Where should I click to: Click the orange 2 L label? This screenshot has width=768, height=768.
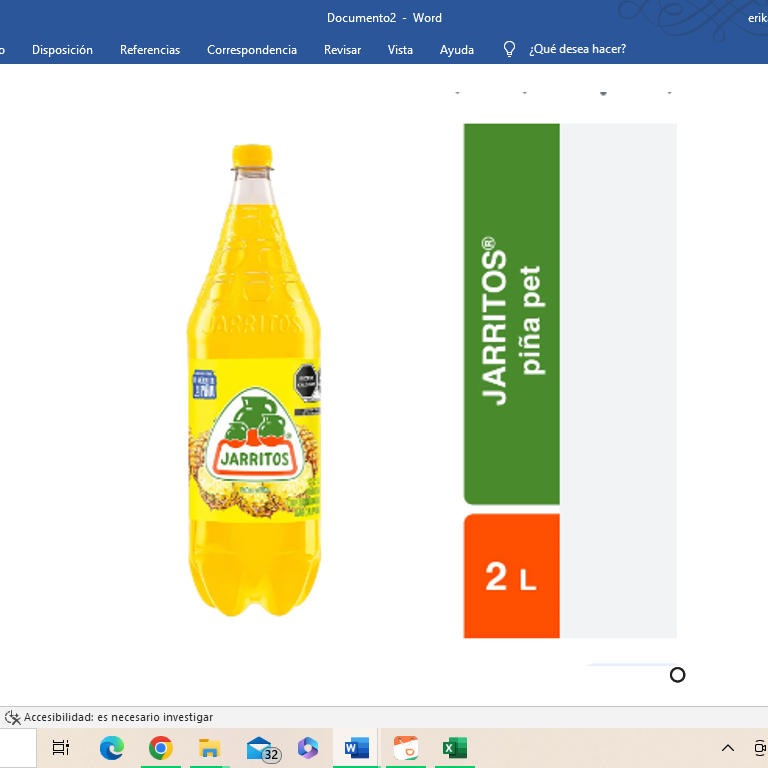coord(512,576)
